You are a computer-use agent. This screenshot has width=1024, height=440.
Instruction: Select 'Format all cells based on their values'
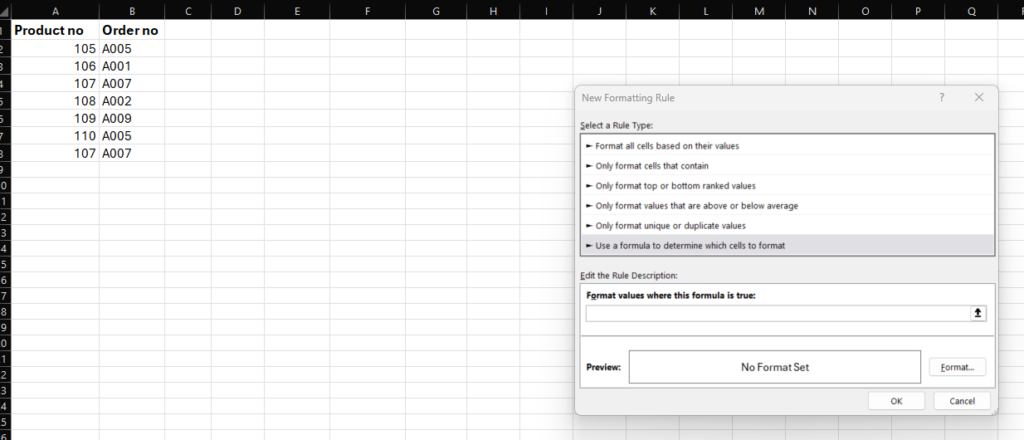(787, 146)
